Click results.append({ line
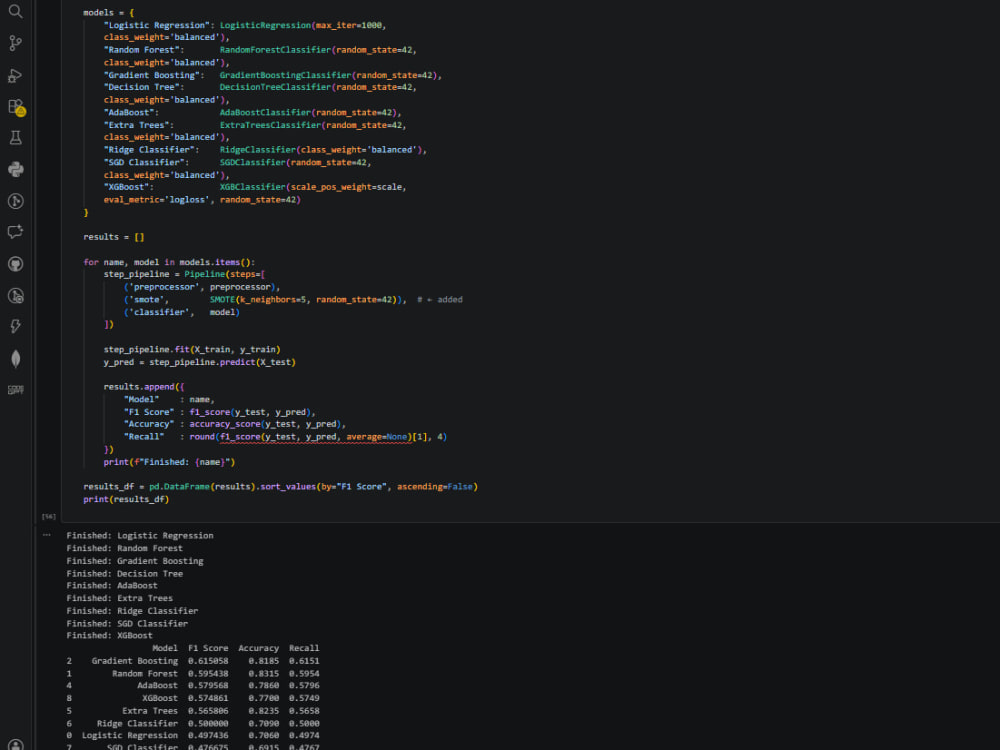 coord(144,387)
